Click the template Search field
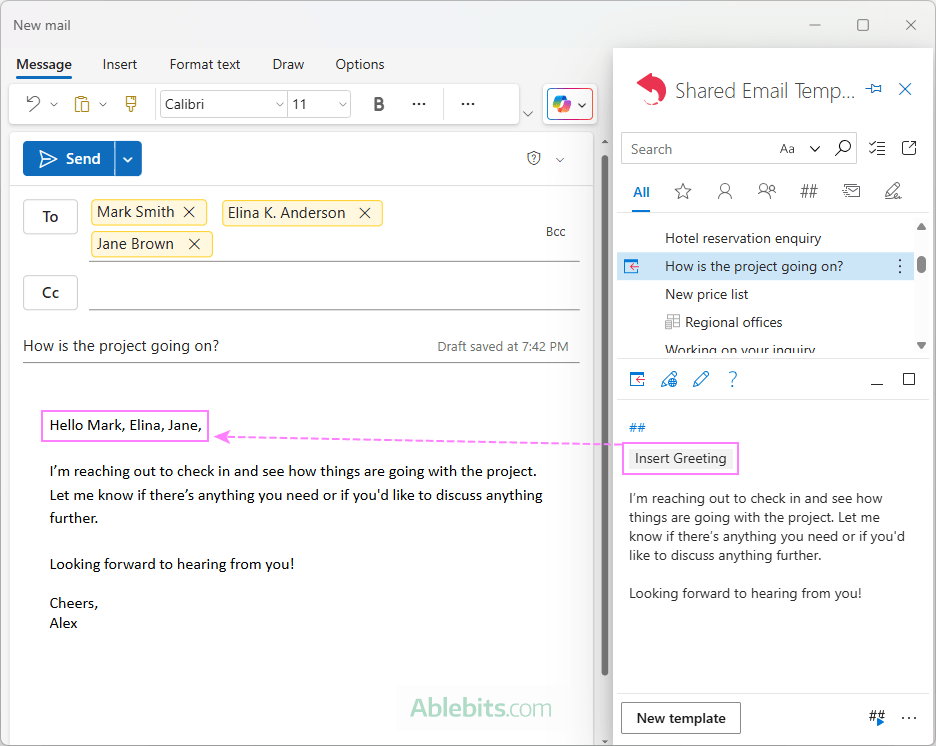Image resolution: width=936 pixels, height=746 pixels. pos(700,149)
